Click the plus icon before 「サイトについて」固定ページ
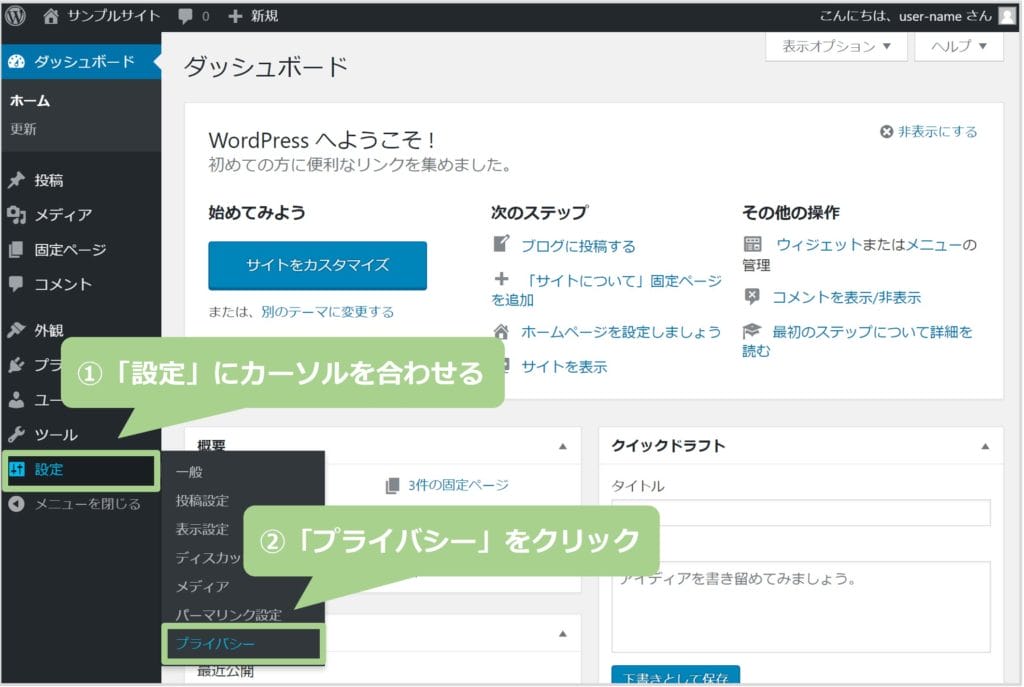The image size is (1024, 687). click(502, 280)
